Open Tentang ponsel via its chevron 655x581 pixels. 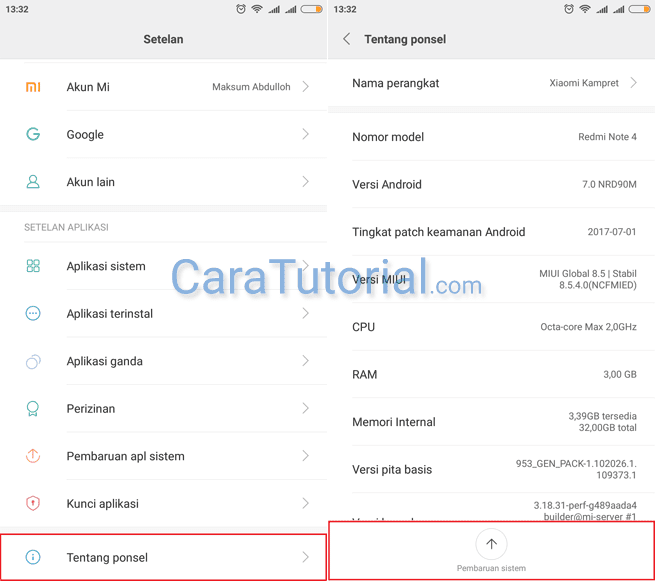click(305, 557)
